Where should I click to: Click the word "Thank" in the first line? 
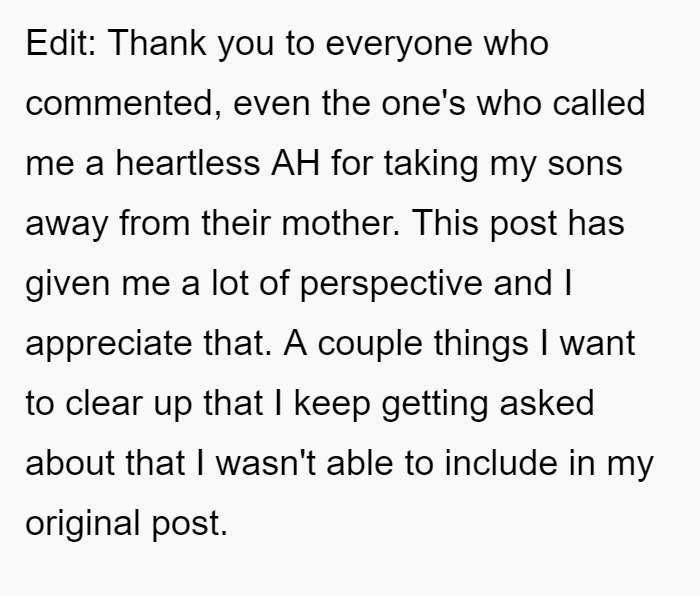coord(157,43)
